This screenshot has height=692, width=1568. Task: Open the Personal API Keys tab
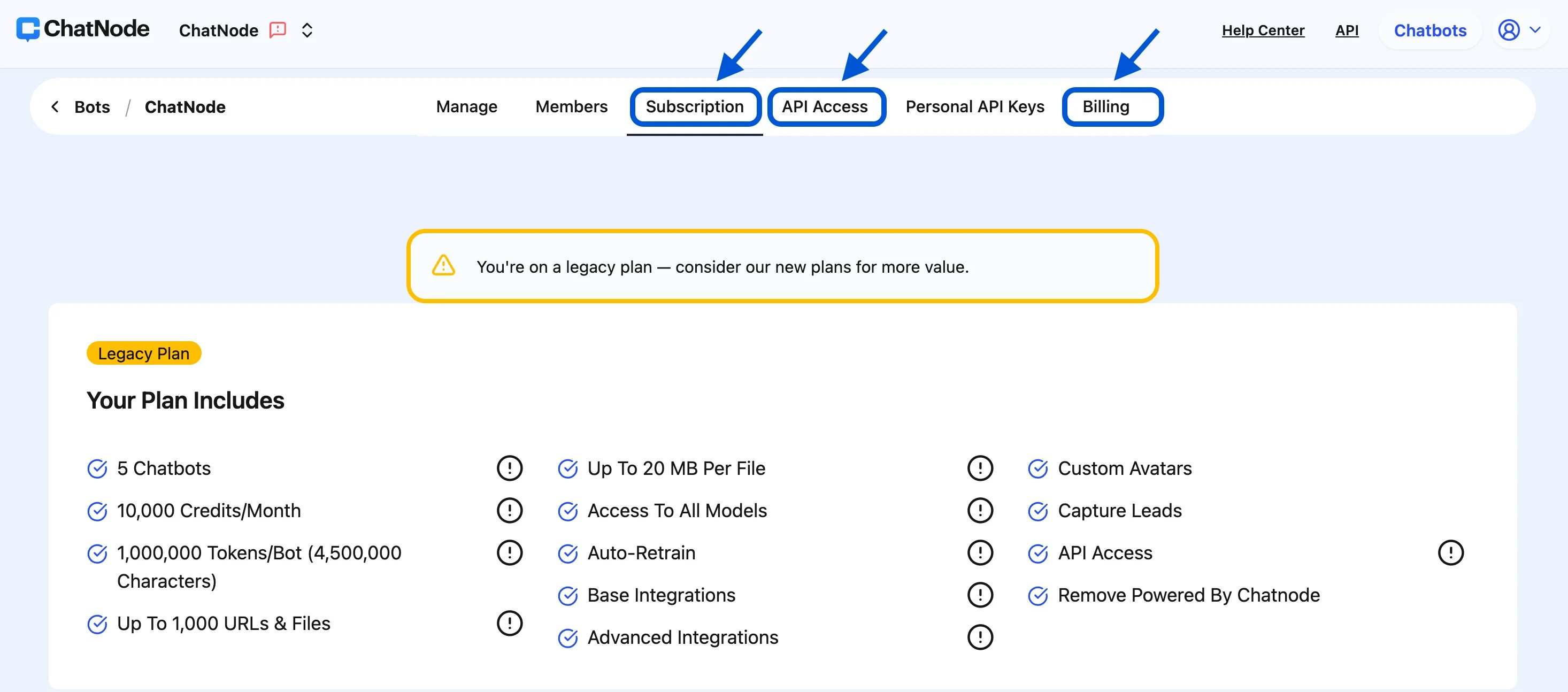click(974, 106)
